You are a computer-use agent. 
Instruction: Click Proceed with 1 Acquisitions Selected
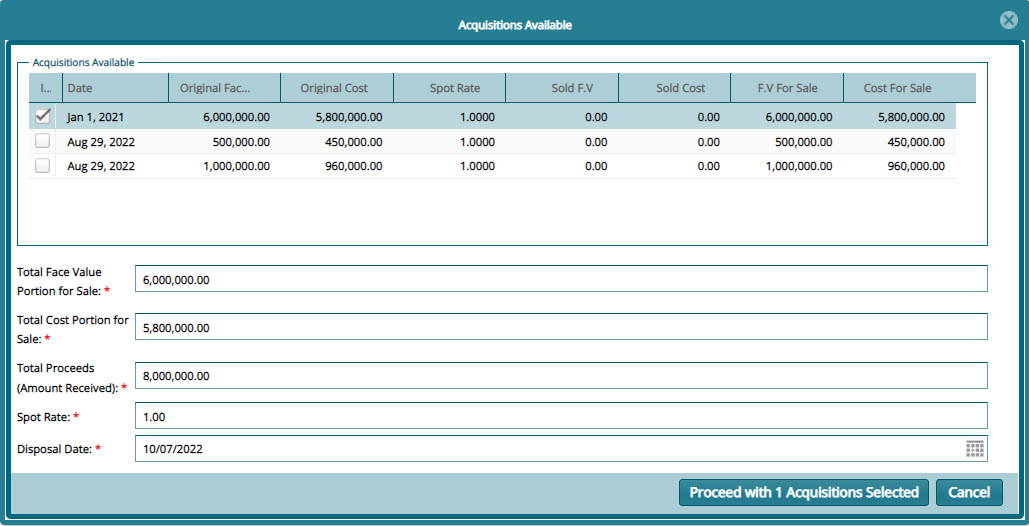(804, 493)
